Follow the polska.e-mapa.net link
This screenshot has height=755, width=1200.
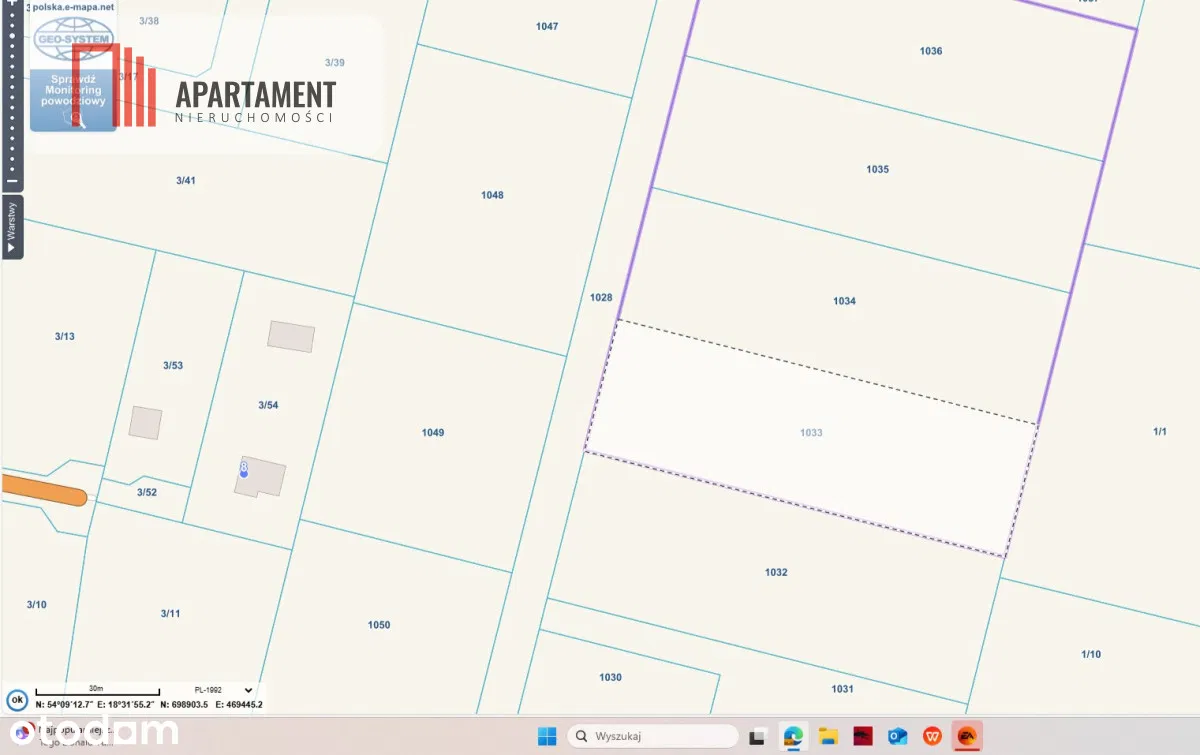click(72, 6)
